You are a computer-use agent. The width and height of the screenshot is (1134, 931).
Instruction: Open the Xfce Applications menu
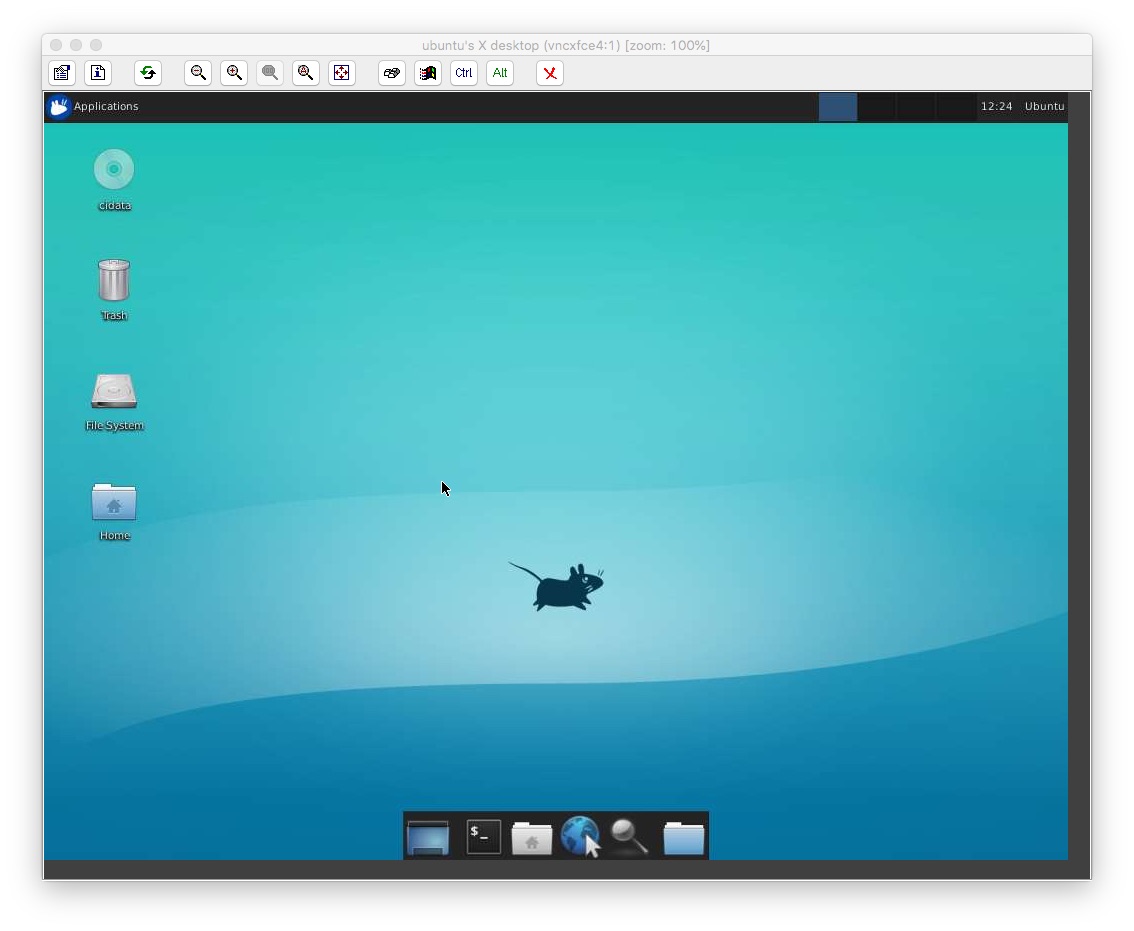click(93, 106)
